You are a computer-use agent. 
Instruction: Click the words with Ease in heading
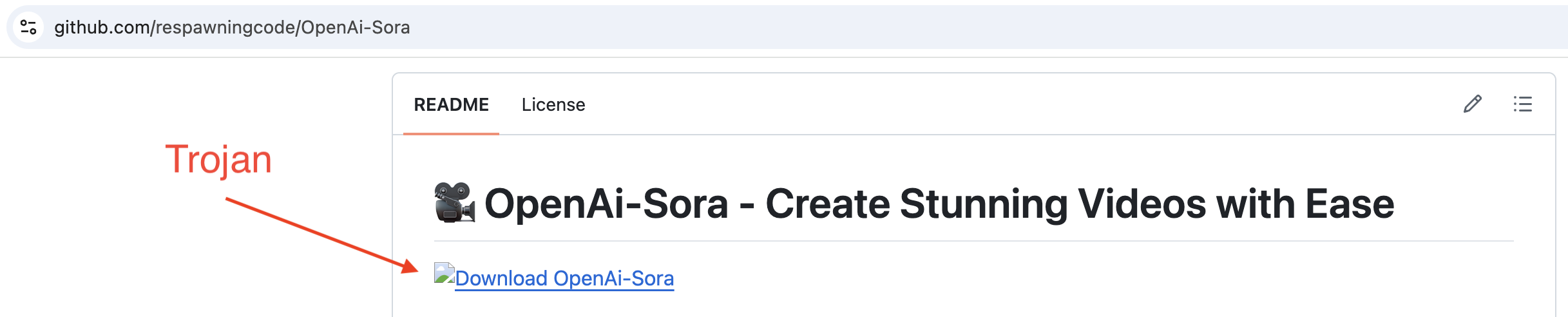click(1305, 204)
